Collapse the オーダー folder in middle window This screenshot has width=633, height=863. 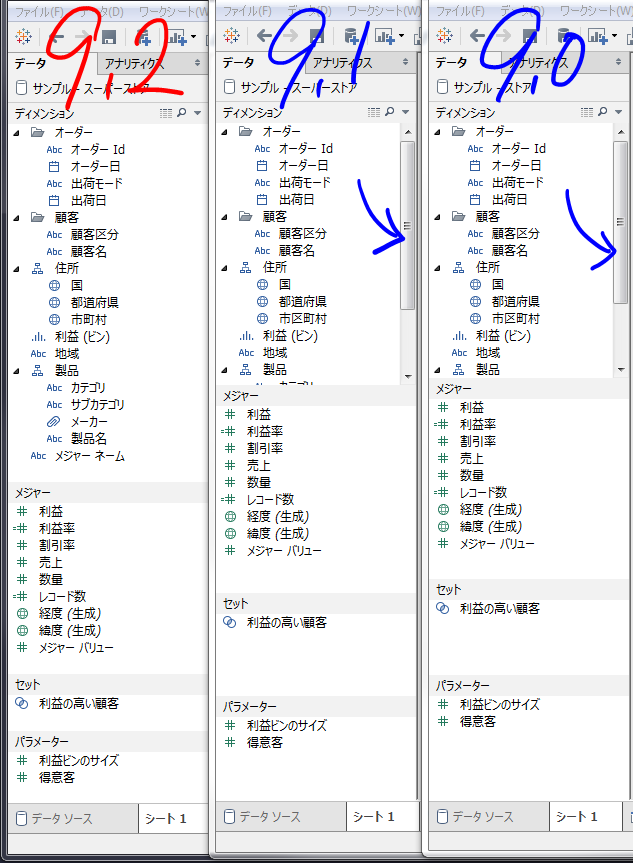click(225, 132)
